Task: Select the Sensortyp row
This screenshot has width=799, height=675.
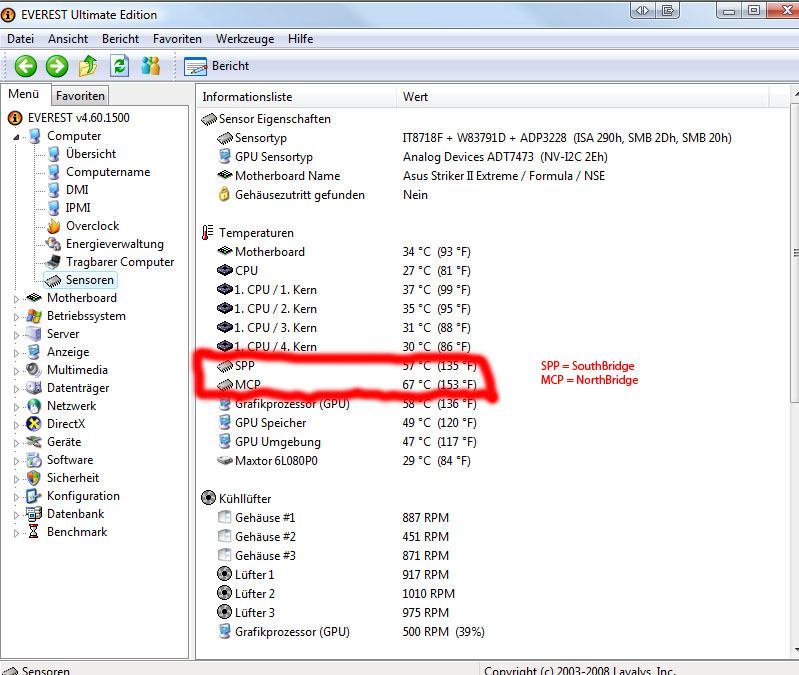Action: (x=474, y=138)
